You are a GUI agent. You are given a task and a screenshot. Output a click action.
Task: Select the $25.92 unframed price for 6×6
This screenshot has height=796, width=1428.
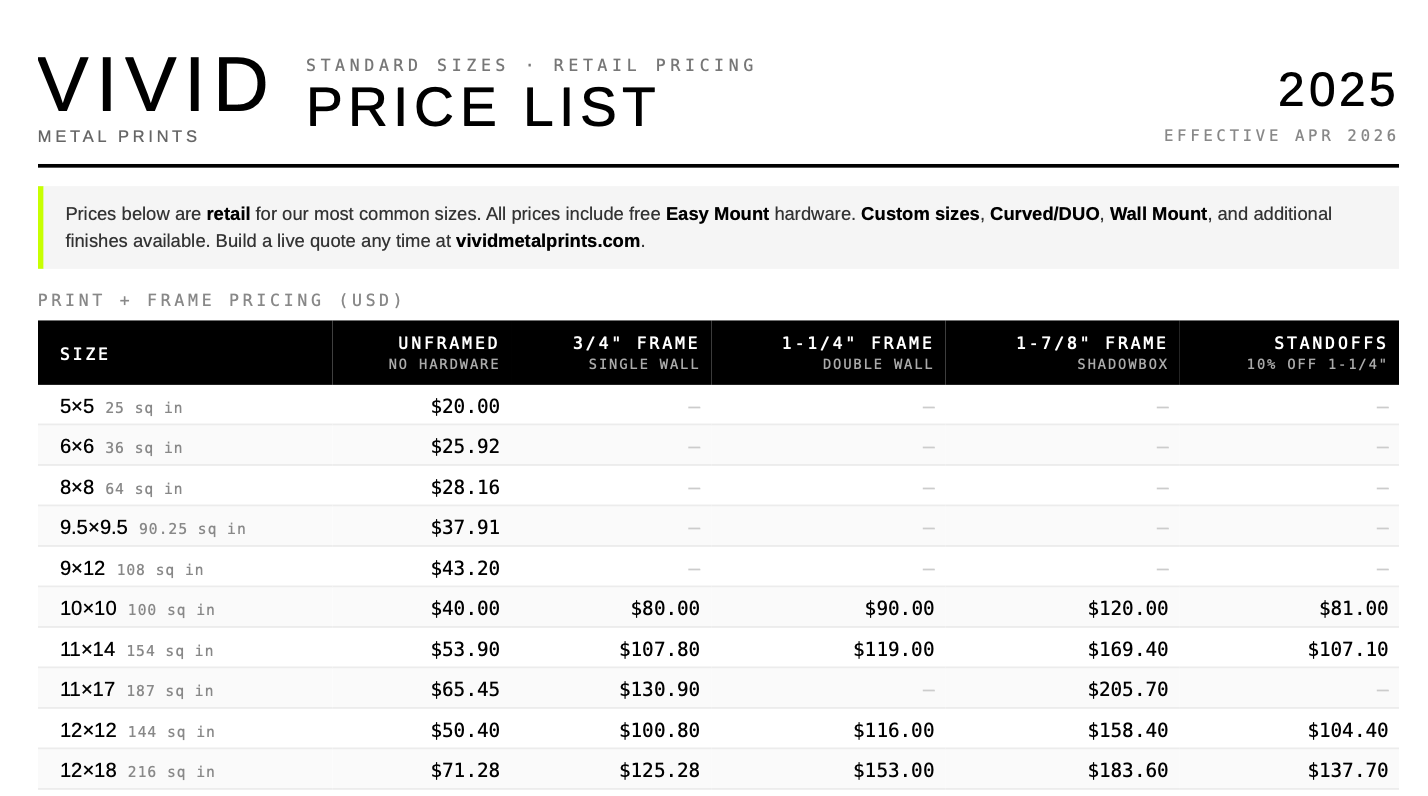tap(465, 446)
